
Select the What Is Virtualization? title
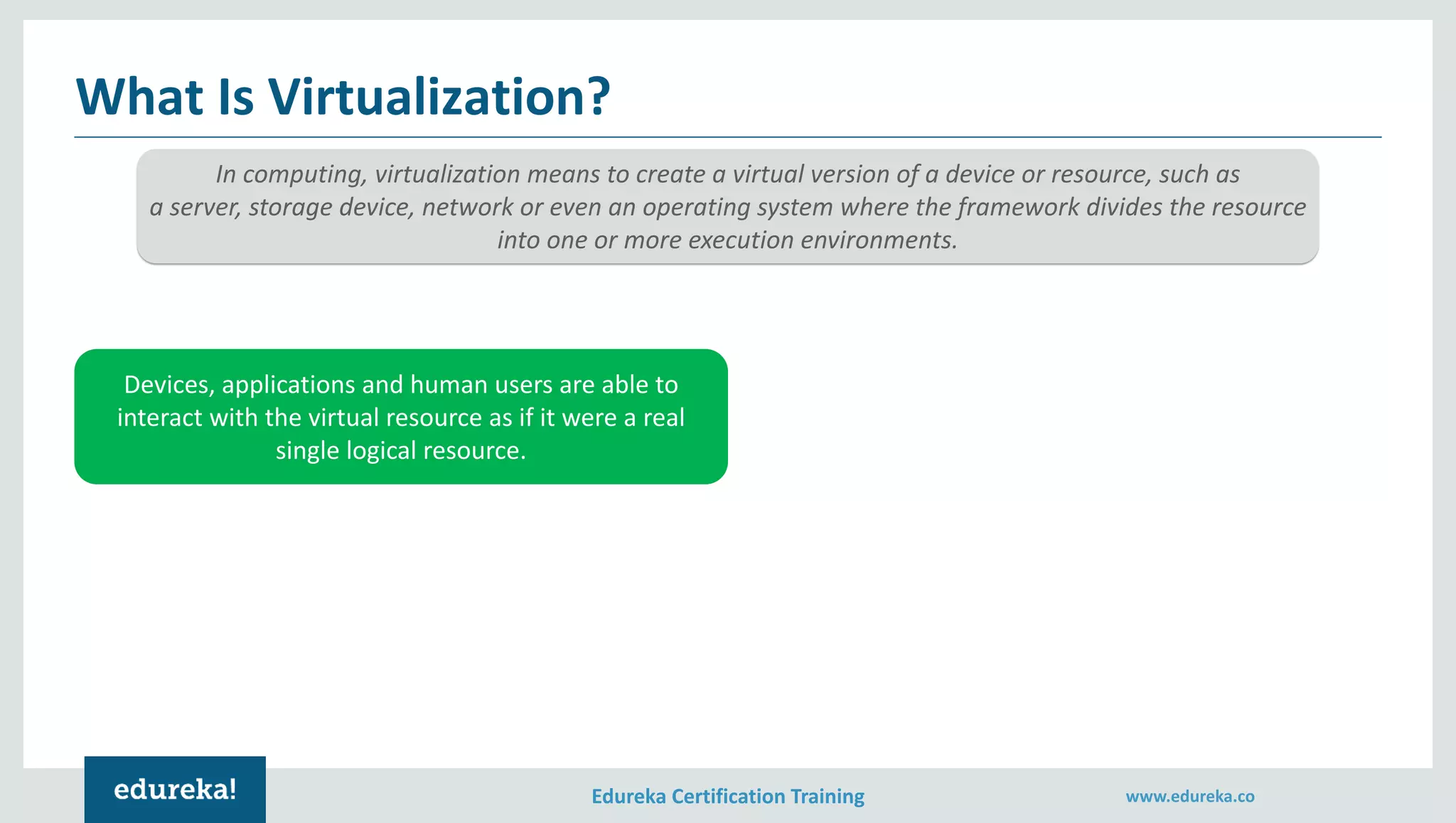coord(343,97)
